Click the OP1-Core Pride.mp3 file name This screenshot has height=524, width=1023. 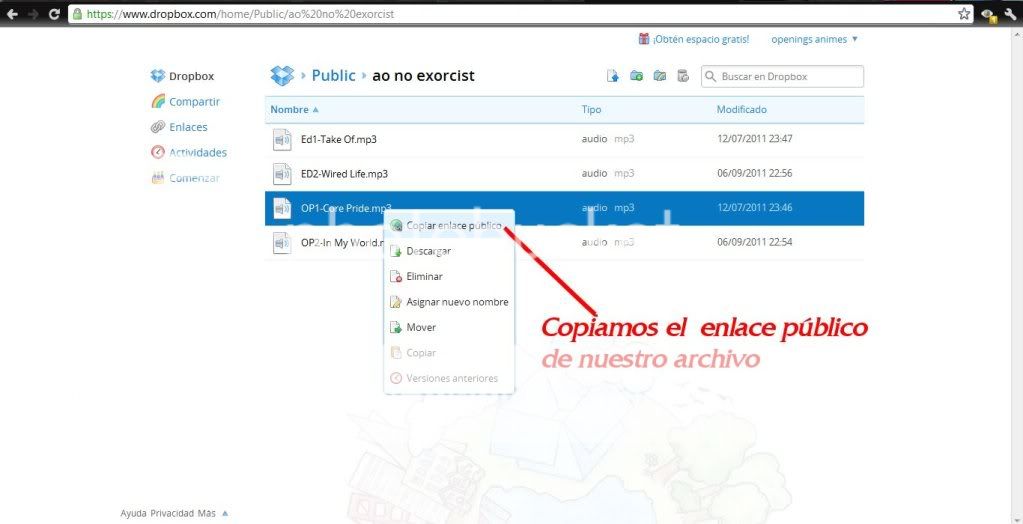coord(346,208)
